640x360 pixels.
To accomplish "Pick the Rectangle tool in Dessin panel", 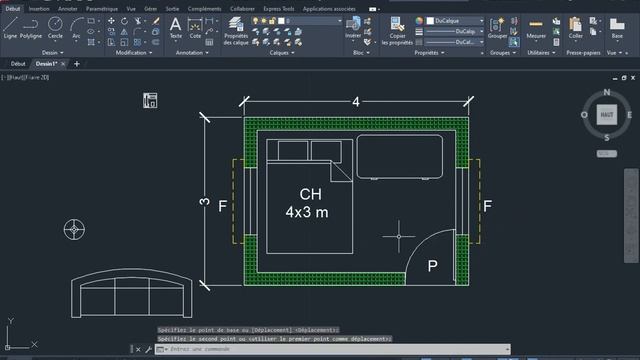I will [x=91, y=21].
